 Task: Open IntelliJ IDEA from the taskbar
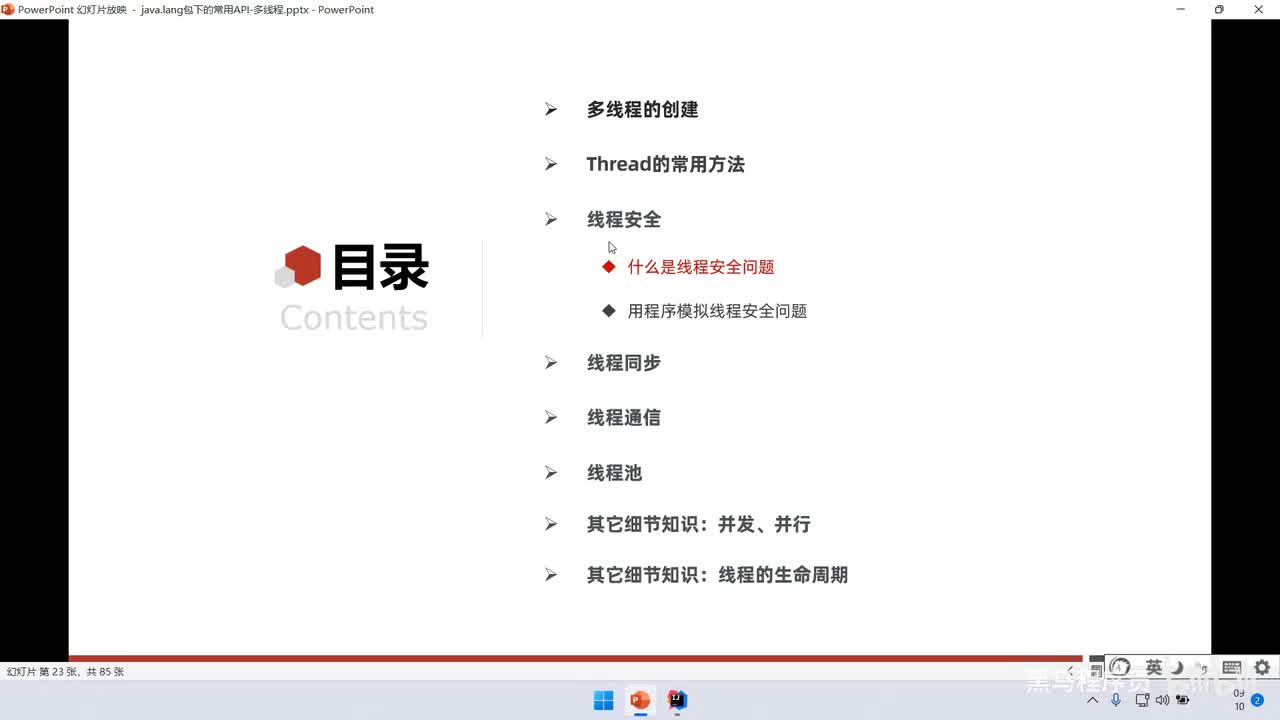click(x=677, y=700)
